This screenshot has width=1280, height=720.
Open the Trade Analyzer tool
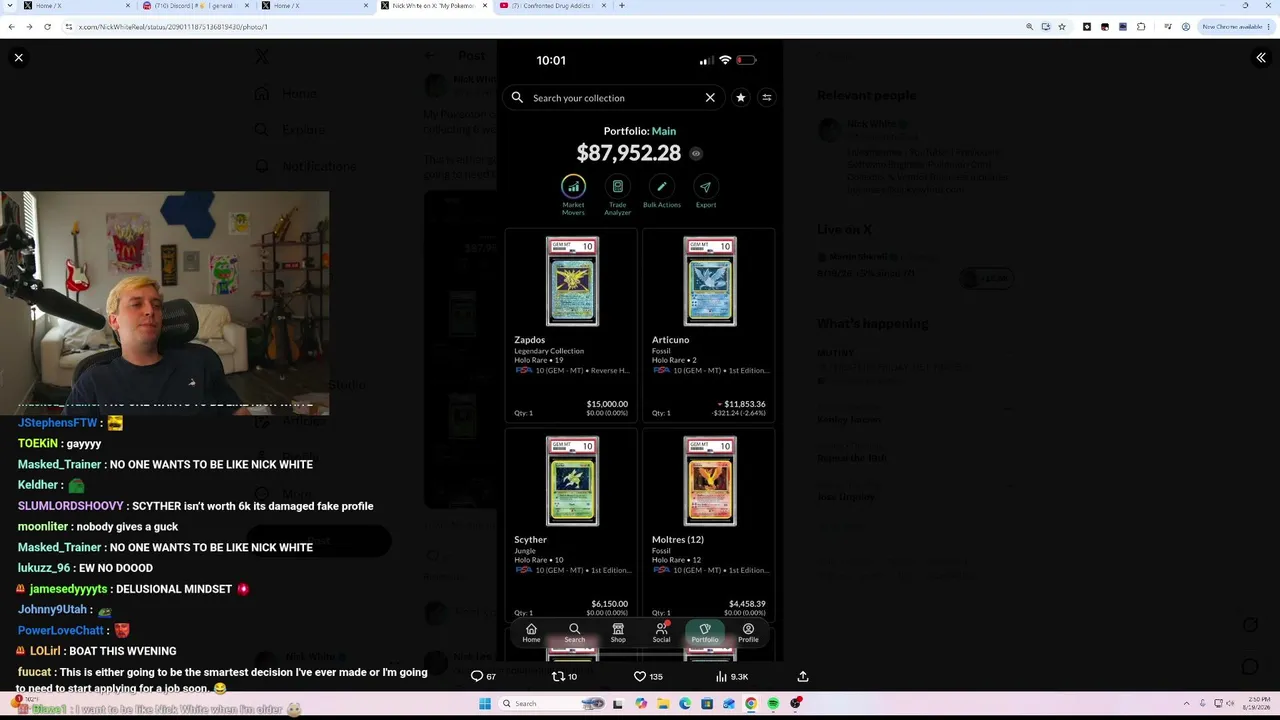(x=618, y=194)
